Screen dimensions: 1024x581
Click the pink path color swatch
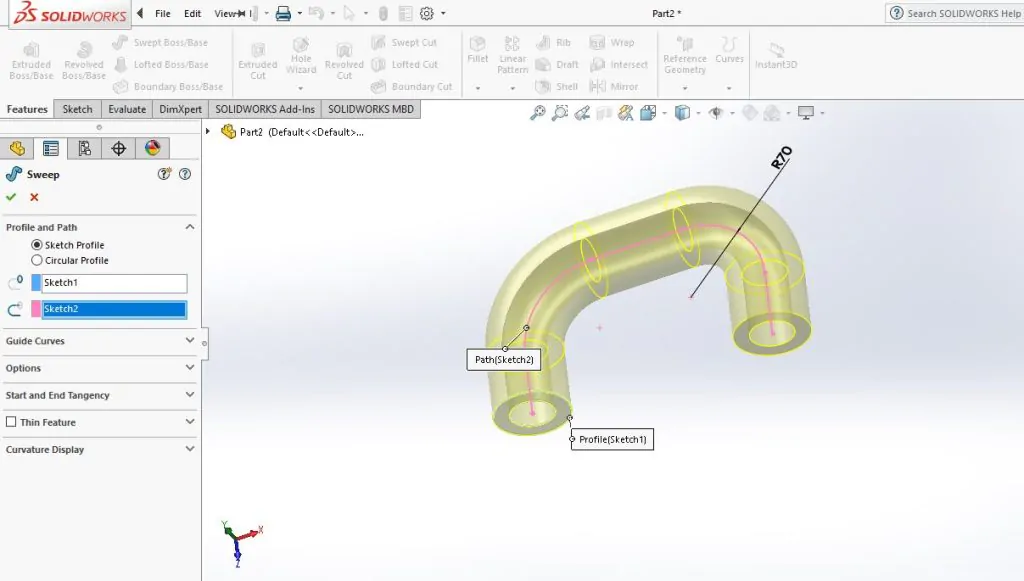pyautogui.click(x=36, y=309)
